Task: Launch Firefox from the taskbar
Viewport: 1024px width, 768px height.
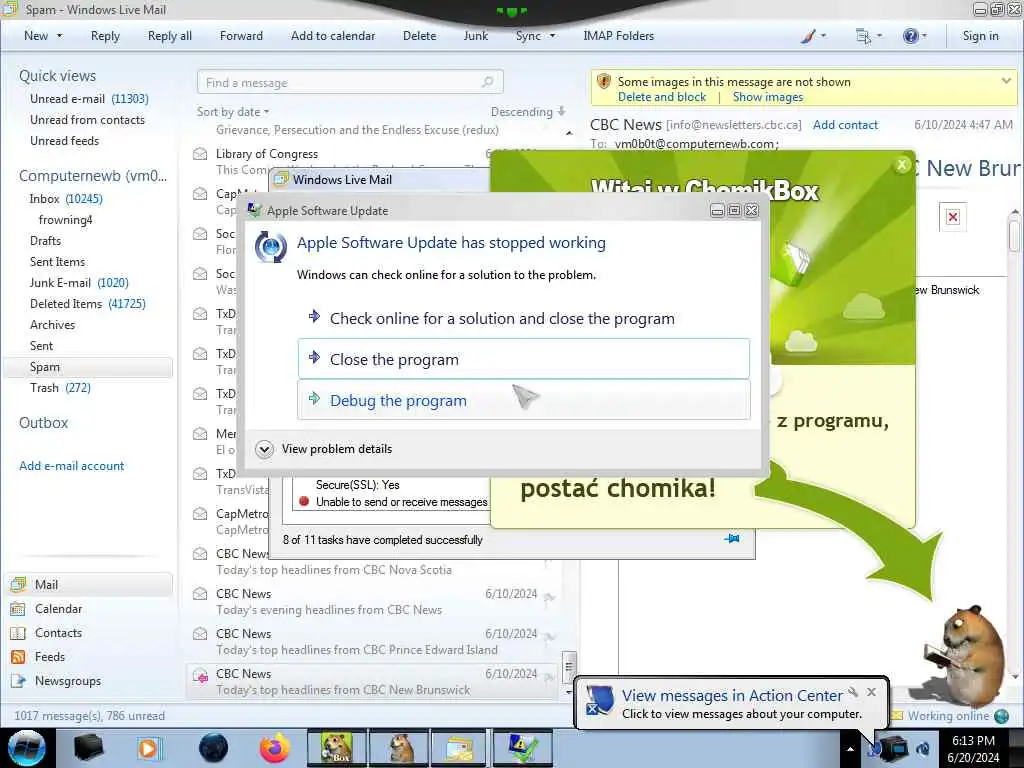Action: 274,748
